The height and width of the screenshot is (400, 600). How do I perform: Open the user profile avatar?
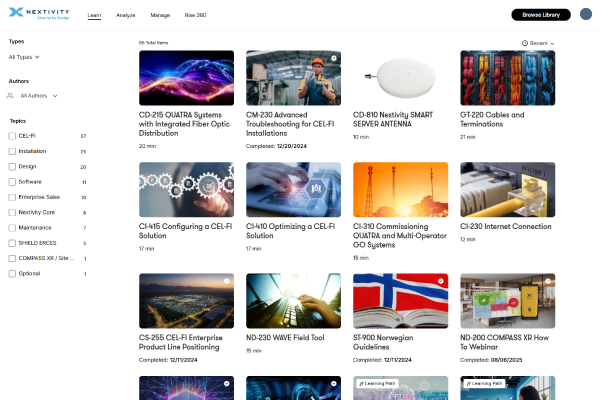584,15
